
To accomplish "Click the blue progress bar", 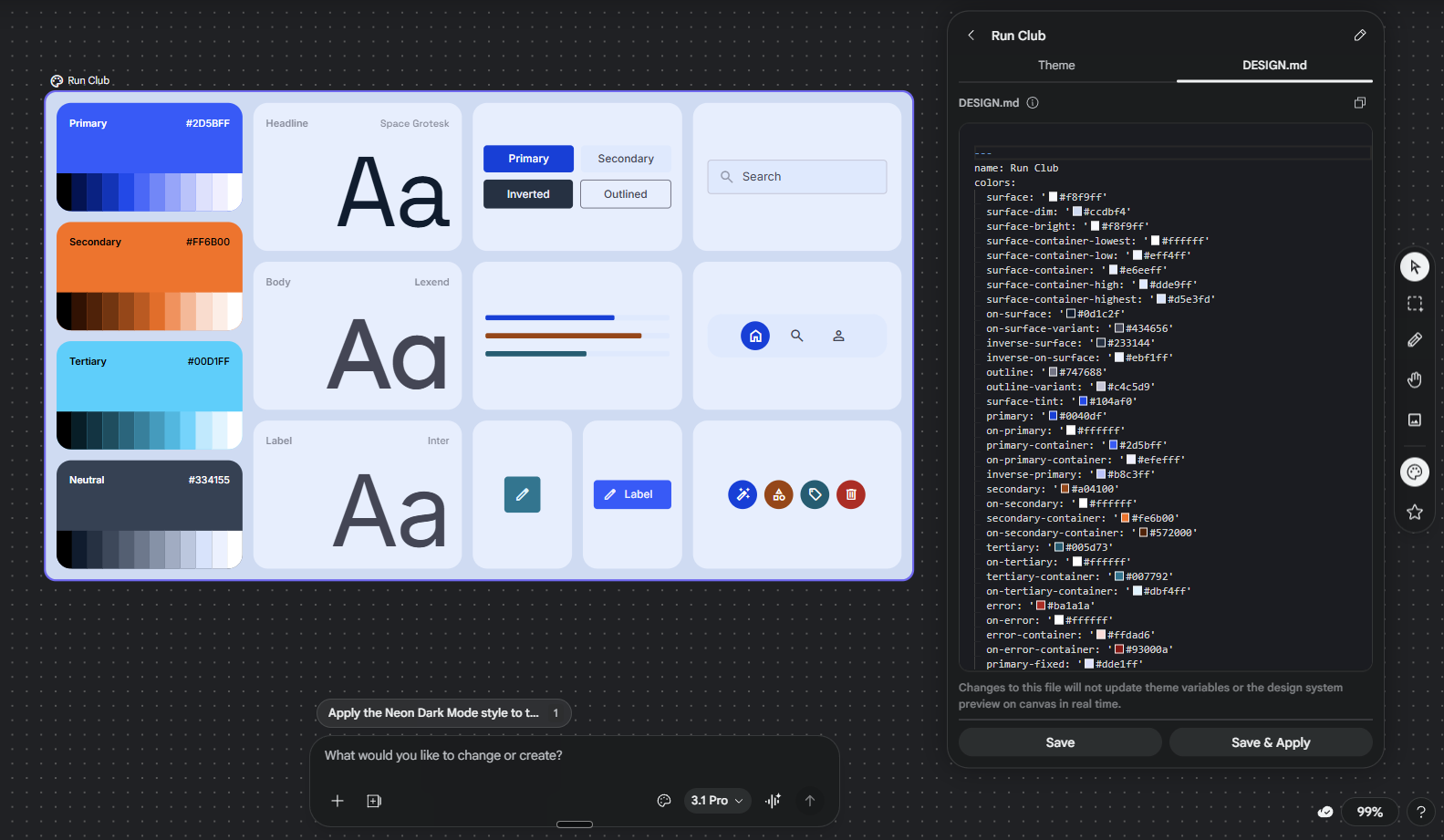I will point(550,317).
